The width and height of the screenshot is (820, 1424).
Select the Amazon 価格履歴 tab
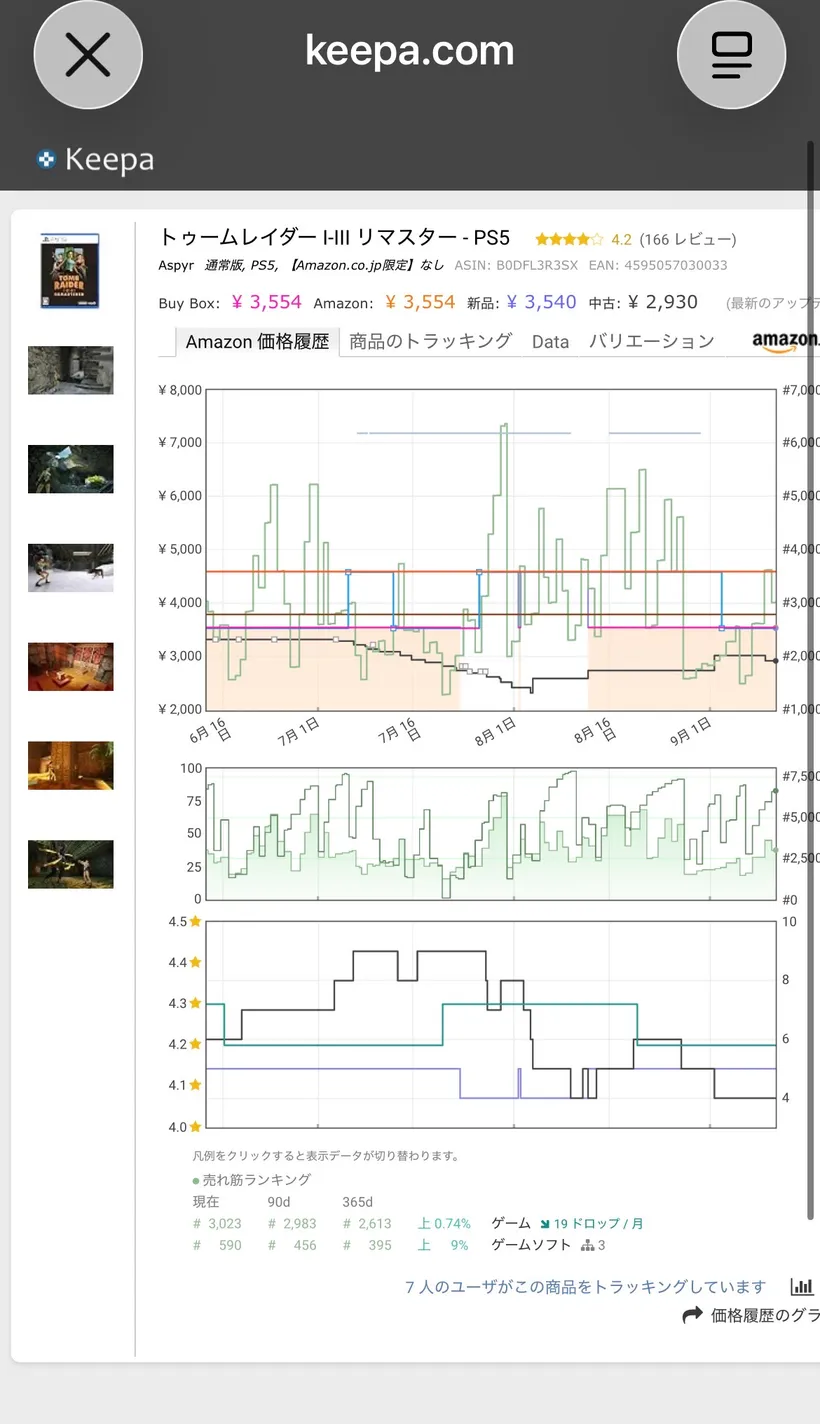pos(257,341)
